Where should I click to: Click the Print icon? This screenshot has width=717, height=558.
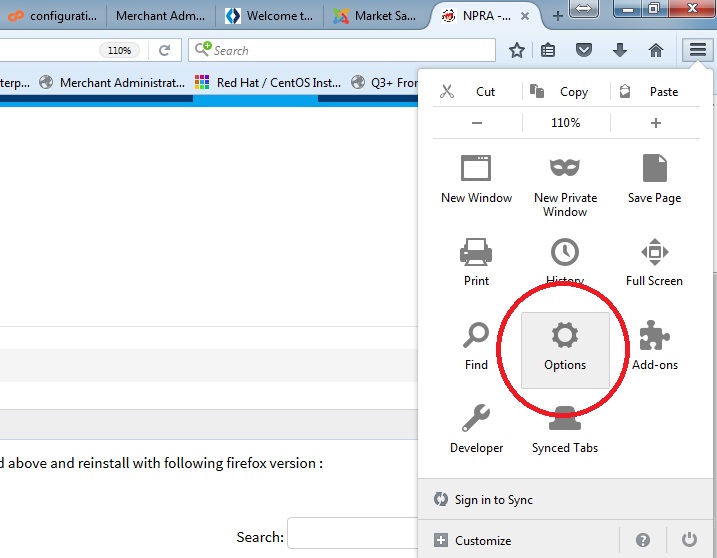click(x=476, y=251)
